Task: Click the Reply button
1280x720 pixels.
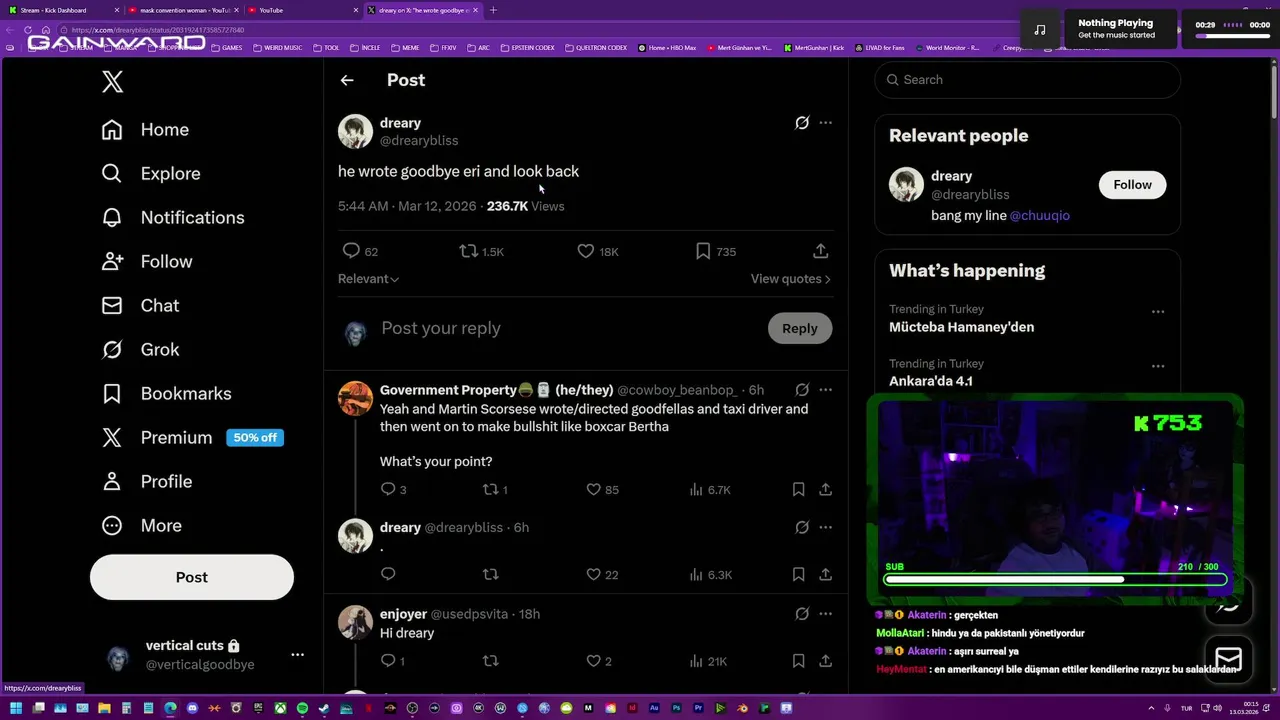Action: click(x=800, y=328)
